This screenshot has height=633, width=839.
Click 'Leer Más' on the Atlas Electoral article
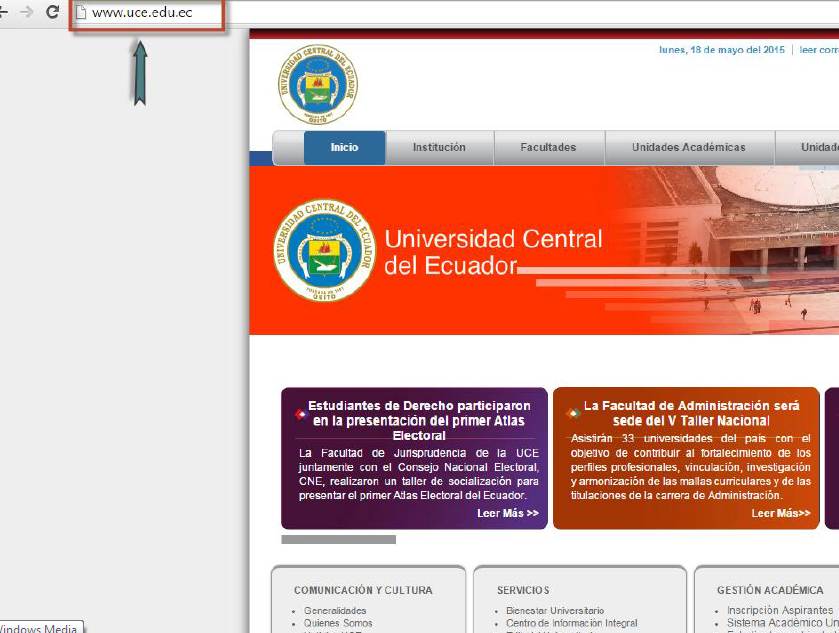point(509,513)
